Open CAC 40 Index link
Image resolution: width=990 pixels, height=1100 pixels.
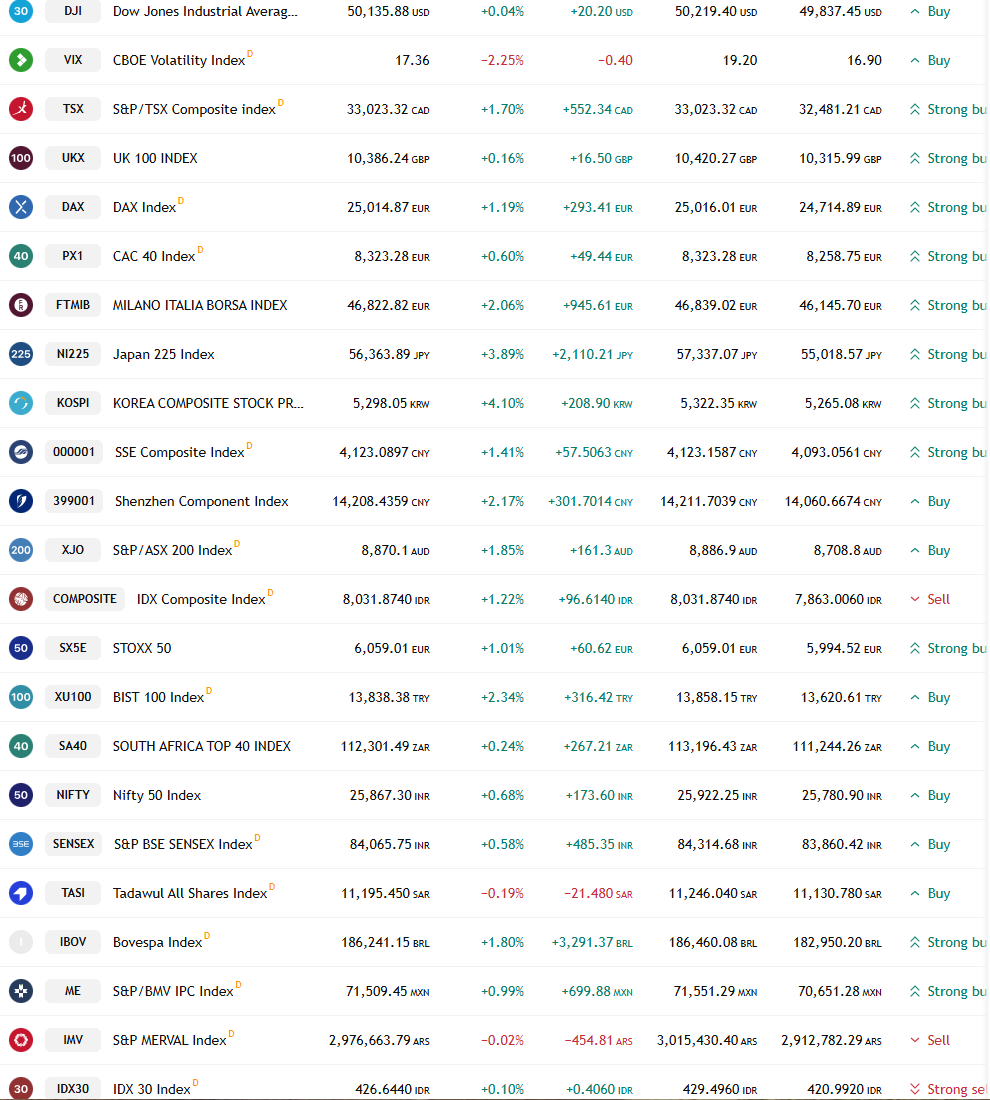(x=154, y=257)
